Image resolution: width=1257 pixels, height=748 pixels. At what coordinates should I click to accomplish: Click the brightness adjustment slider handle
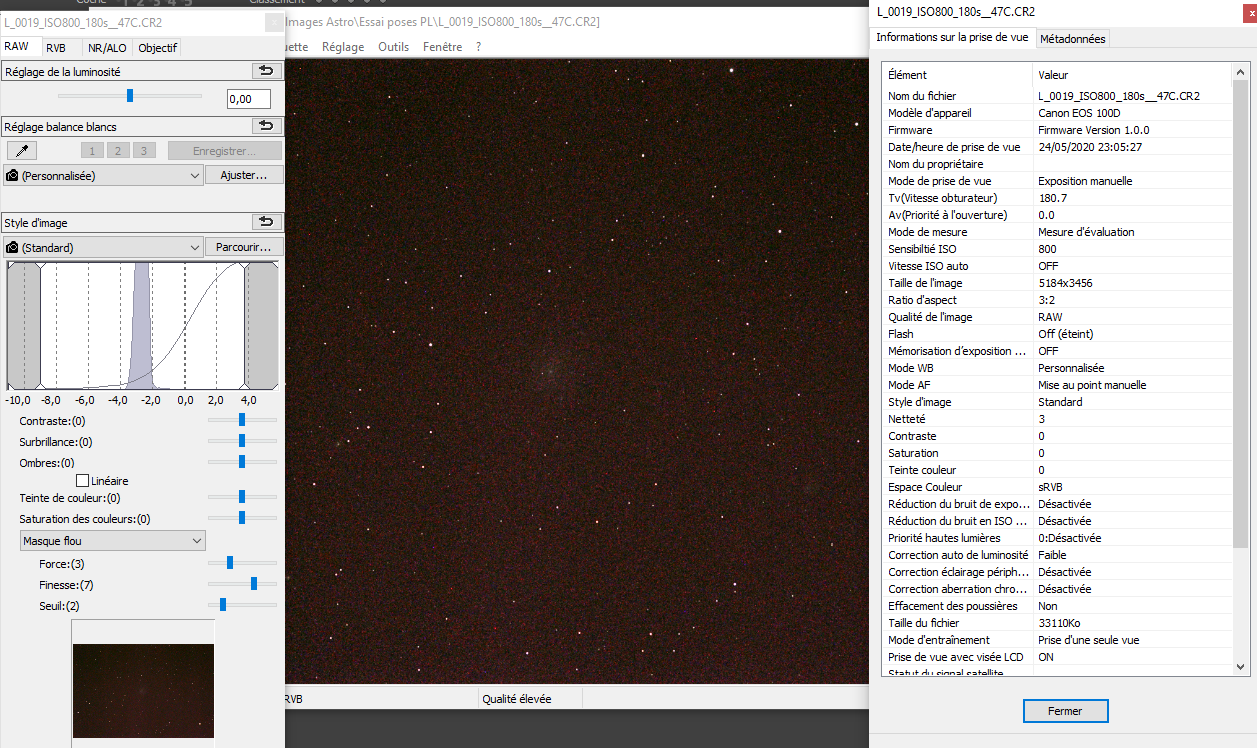click(130, 95)
